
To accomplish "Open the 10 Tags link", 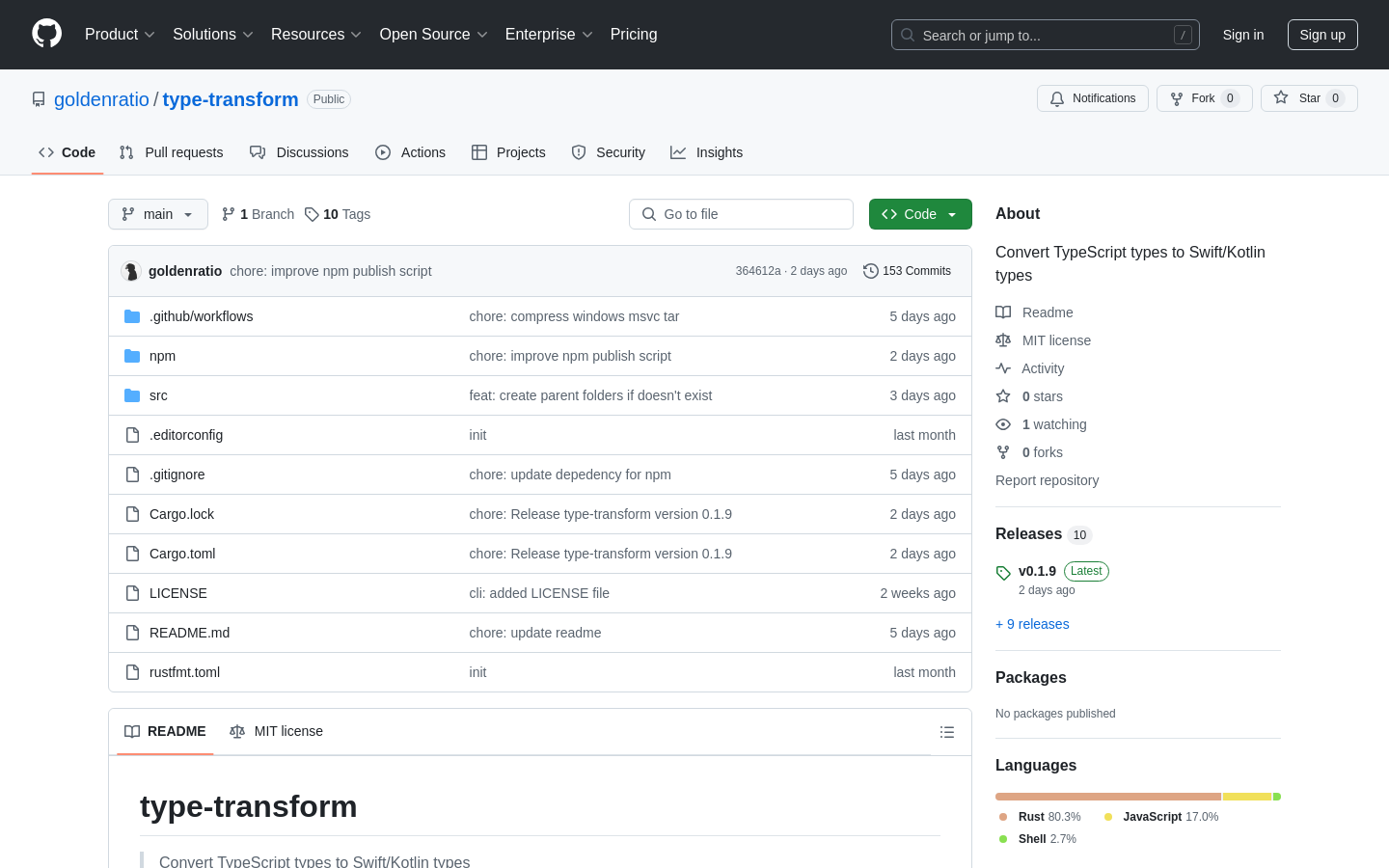I will 338,214.
